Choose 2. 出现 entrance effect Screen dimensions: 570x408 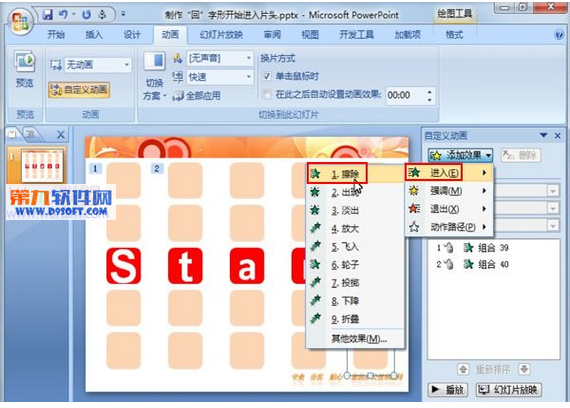click(x=355, y=192)
